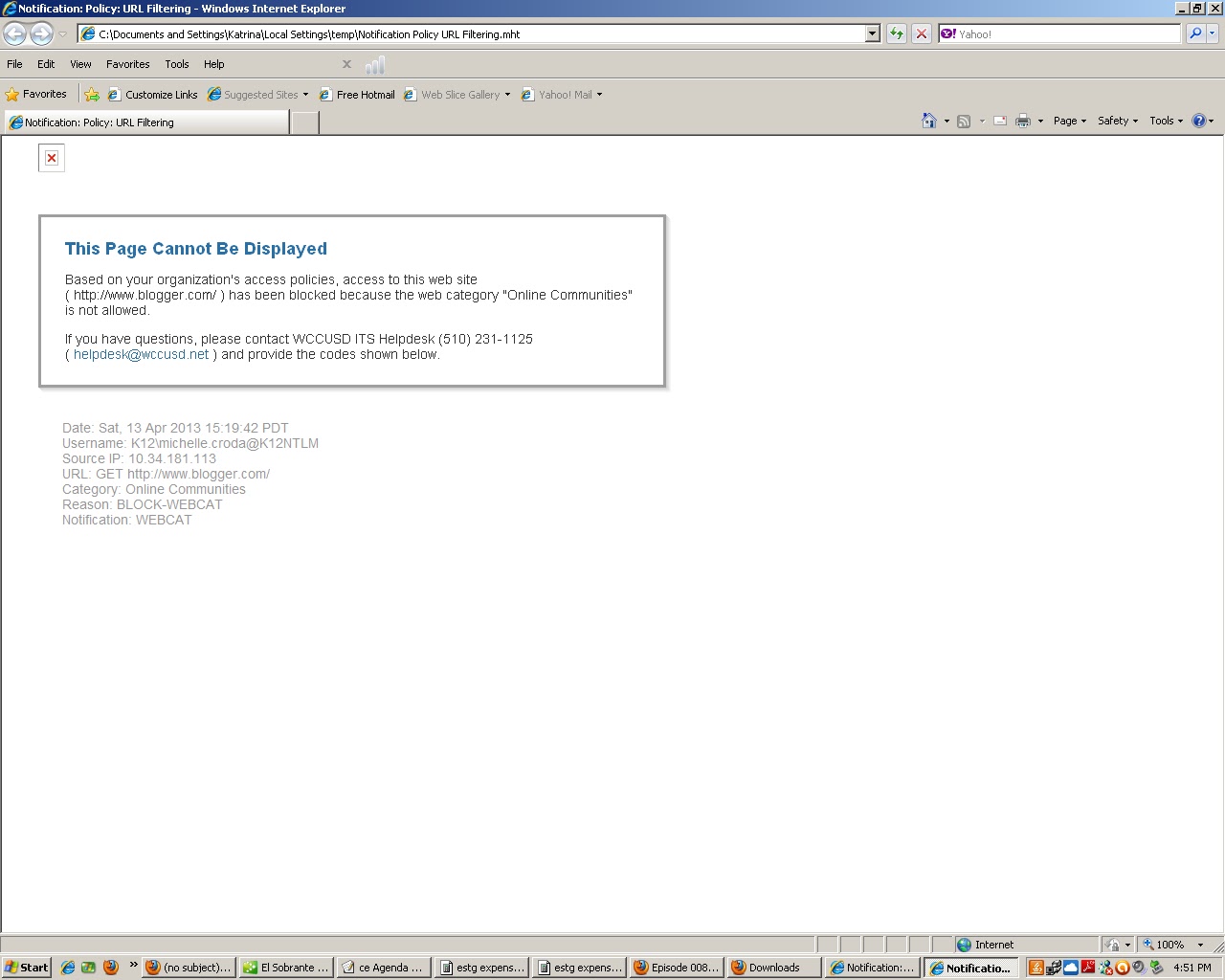Open the Yahoo! Mail favorite
1225x980 pixels.
click(557, 95)
